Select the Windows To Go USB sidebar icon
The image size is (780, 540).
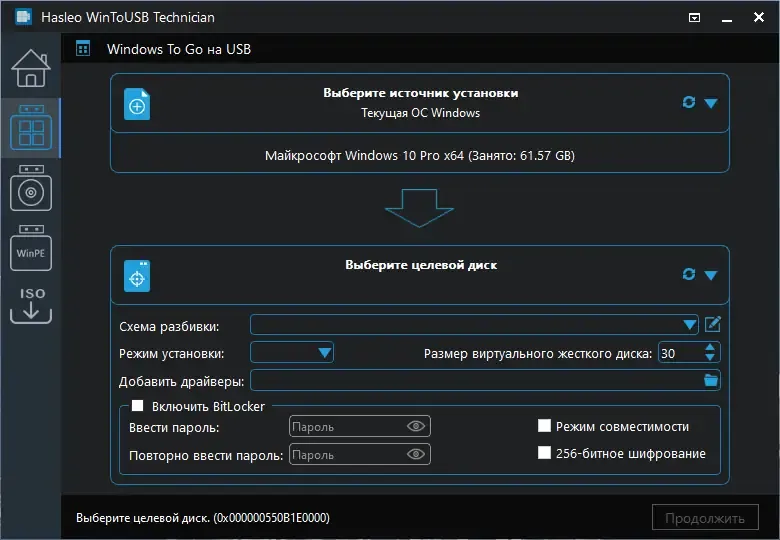point(30,129)
